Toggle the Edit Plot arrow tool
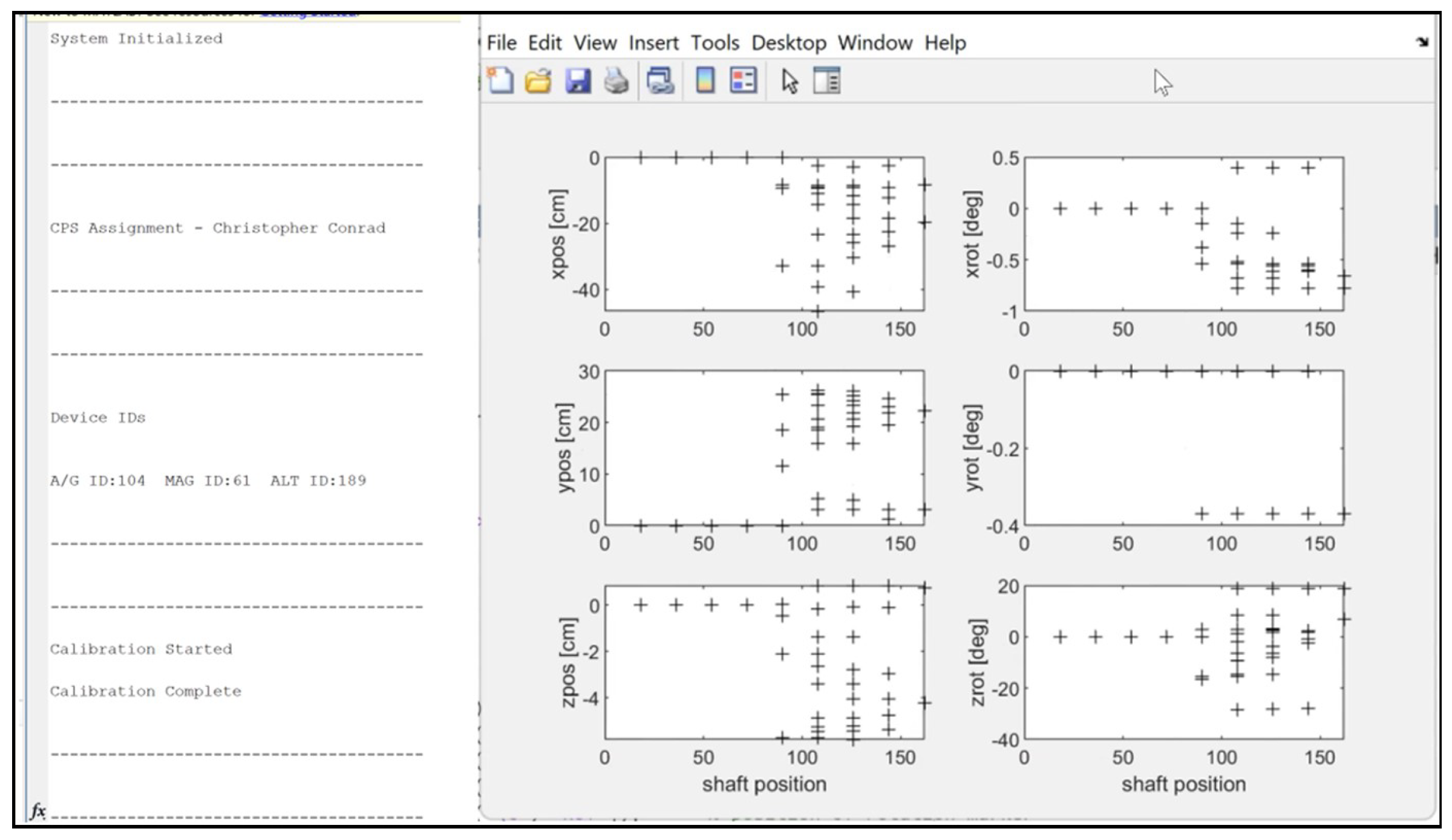The image size is (1452, 840). [789, 80]
